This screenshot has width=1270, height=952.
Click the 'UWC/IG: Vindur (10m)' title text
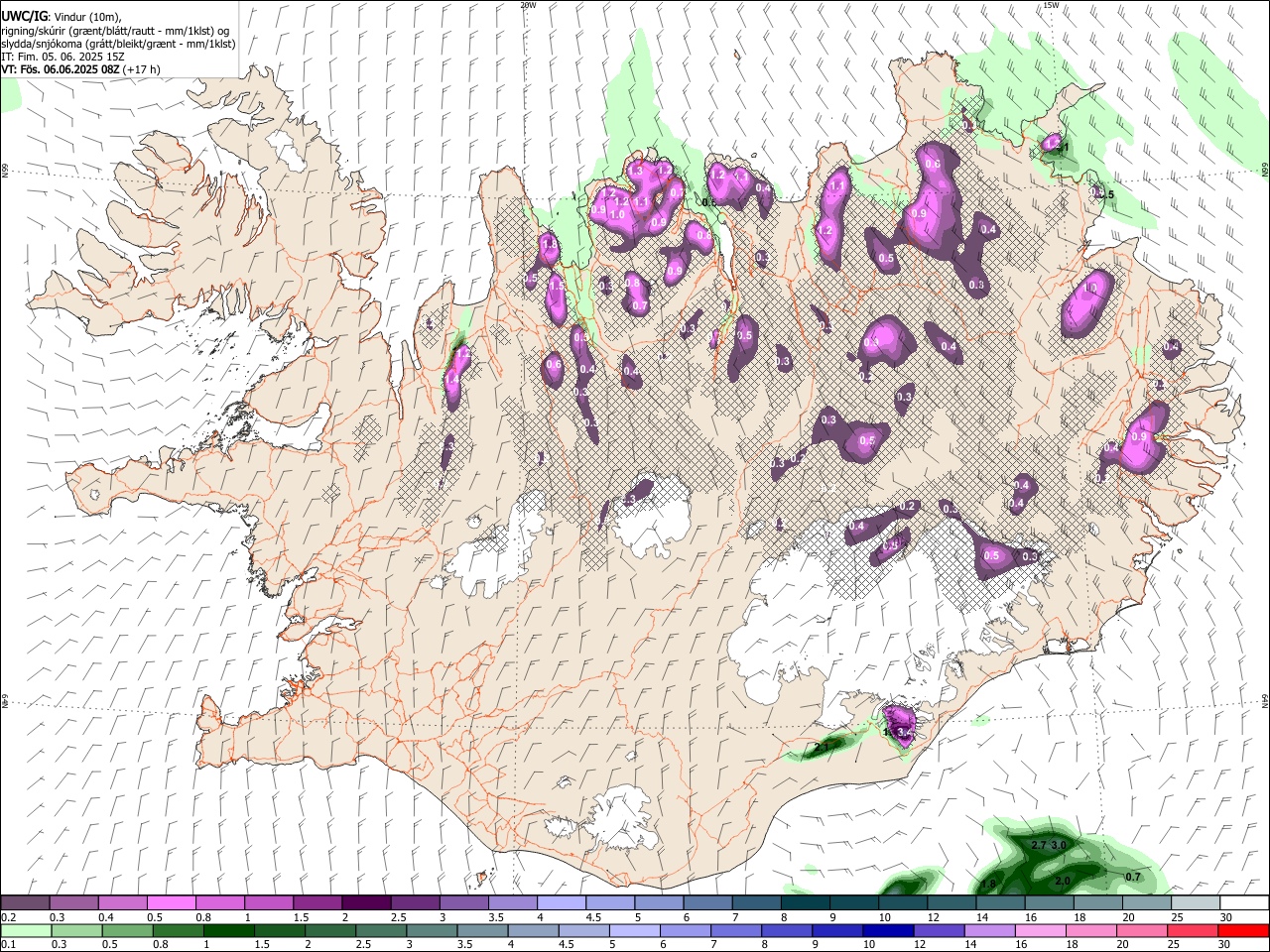pos(61,17)
